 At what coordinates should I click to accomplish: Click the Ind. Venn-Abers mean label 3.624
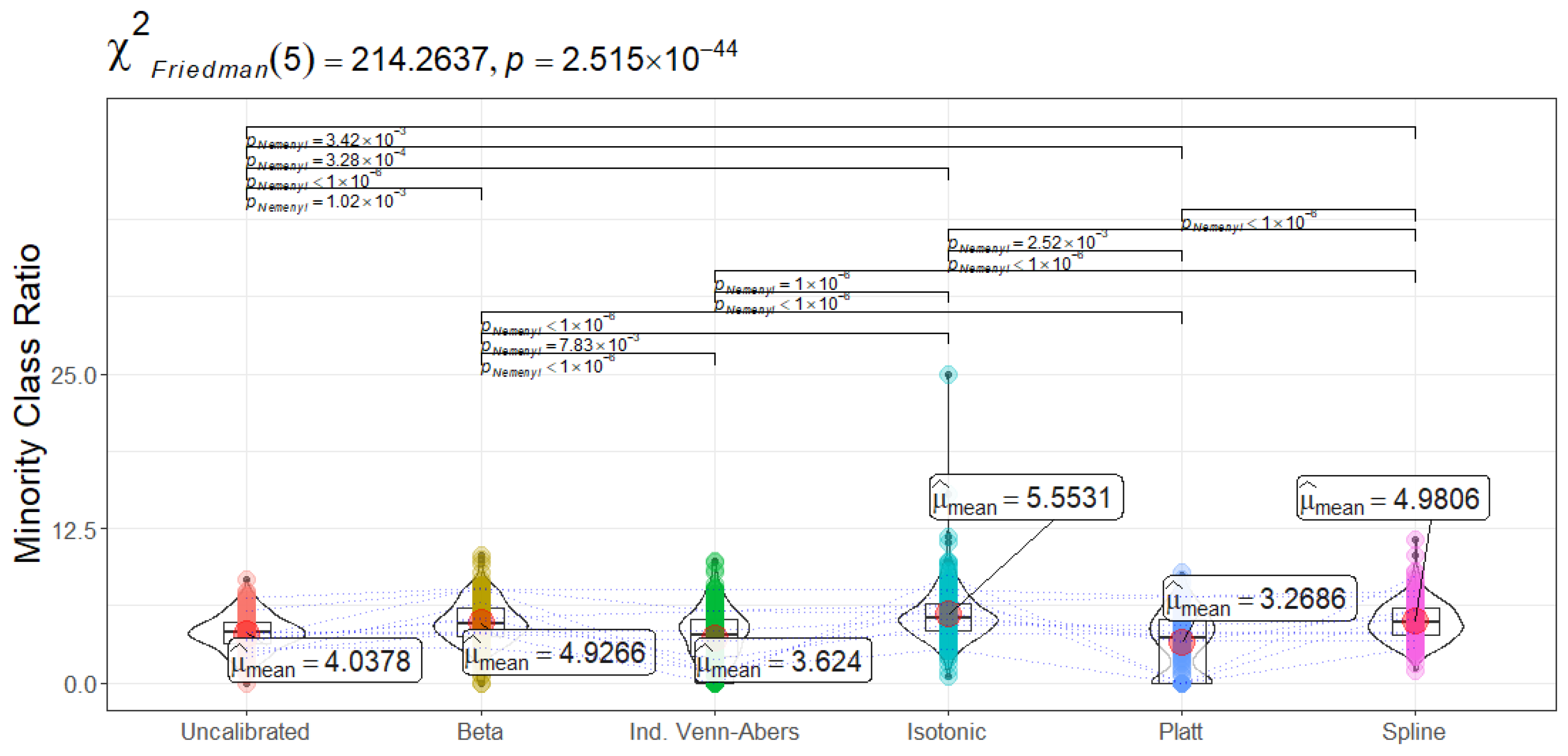(x=782, y=660)
